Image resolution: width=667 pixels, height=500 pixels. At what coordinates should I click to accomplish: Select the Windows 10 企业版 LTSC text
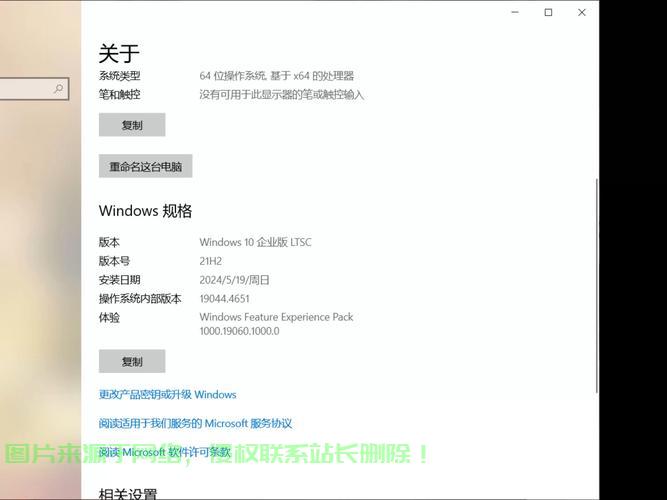255,242
